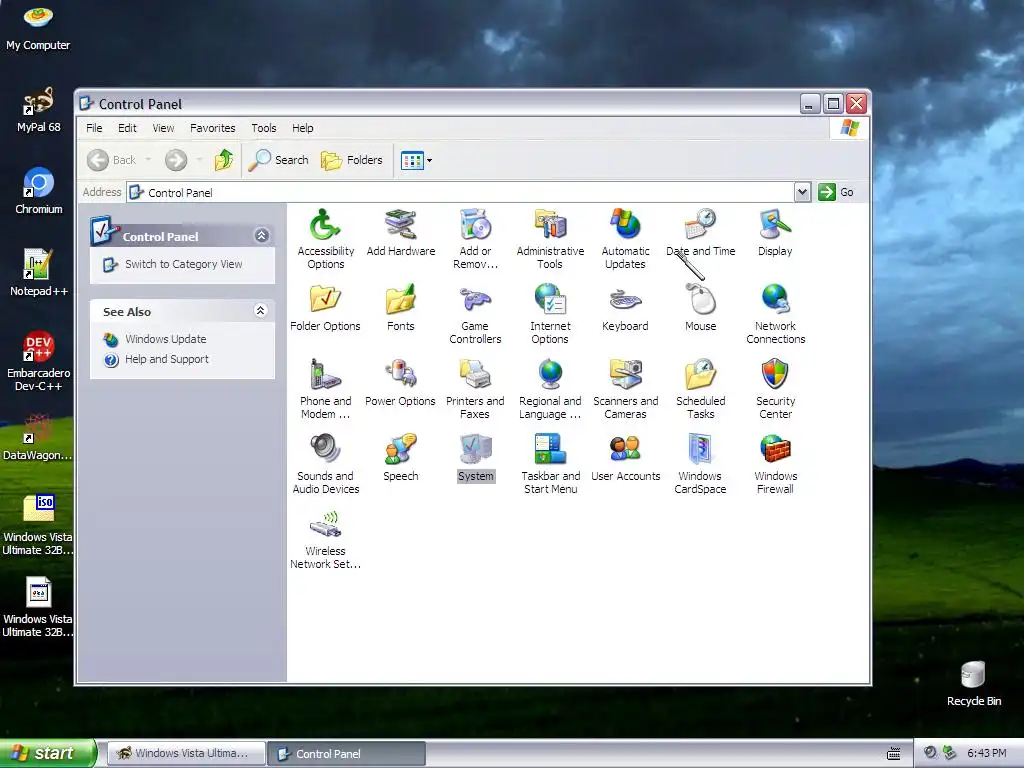Click Control Panel taskbar button

347,753
